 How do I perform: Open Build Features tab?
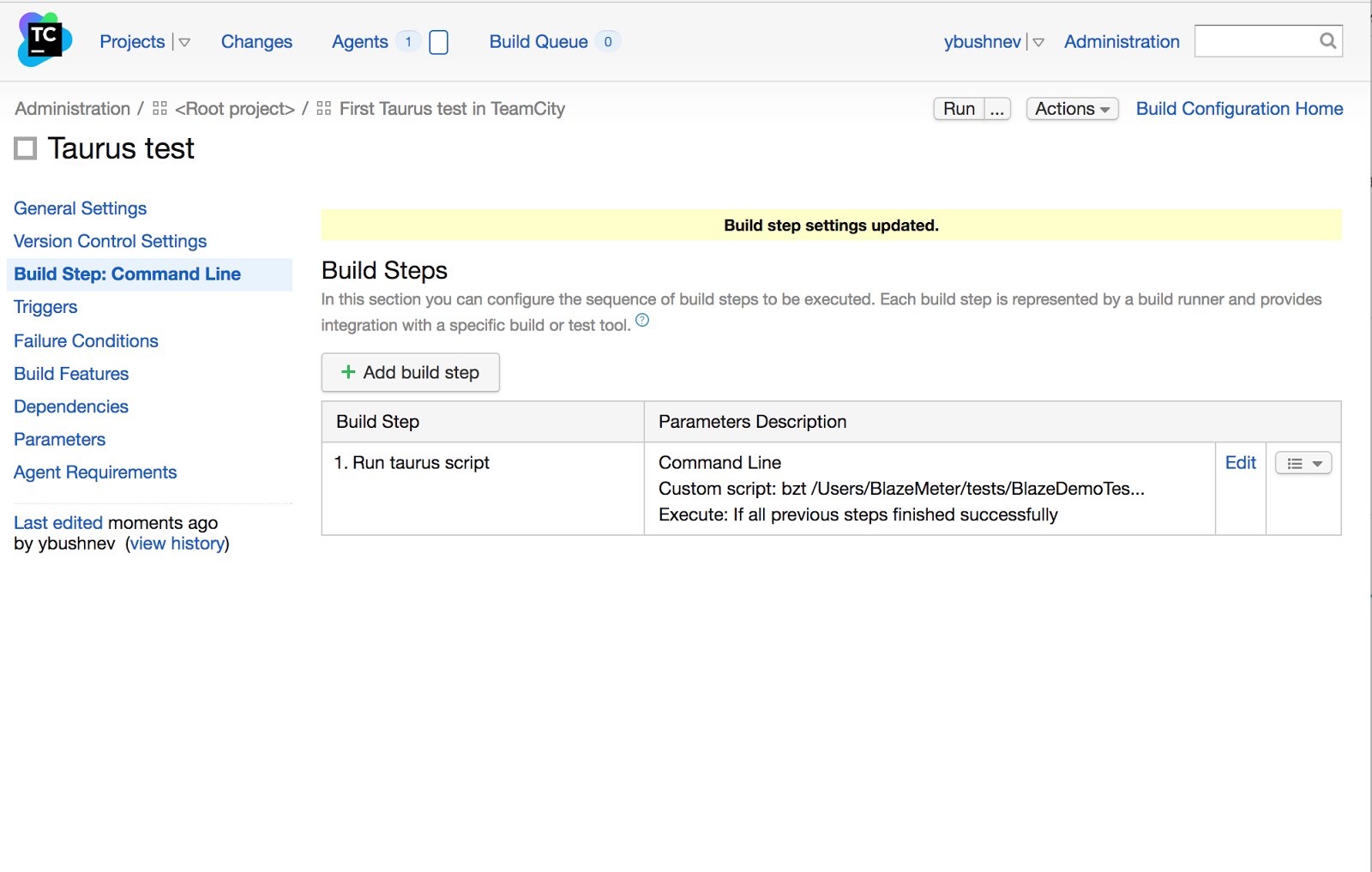(71, 374)
